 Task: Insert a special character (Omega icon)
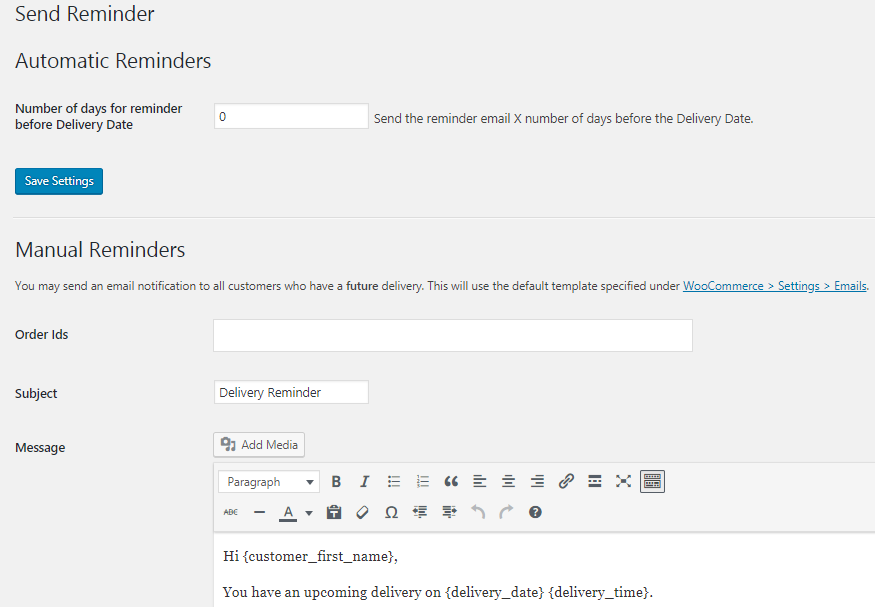pyautogui.click(x=391, y=512)
